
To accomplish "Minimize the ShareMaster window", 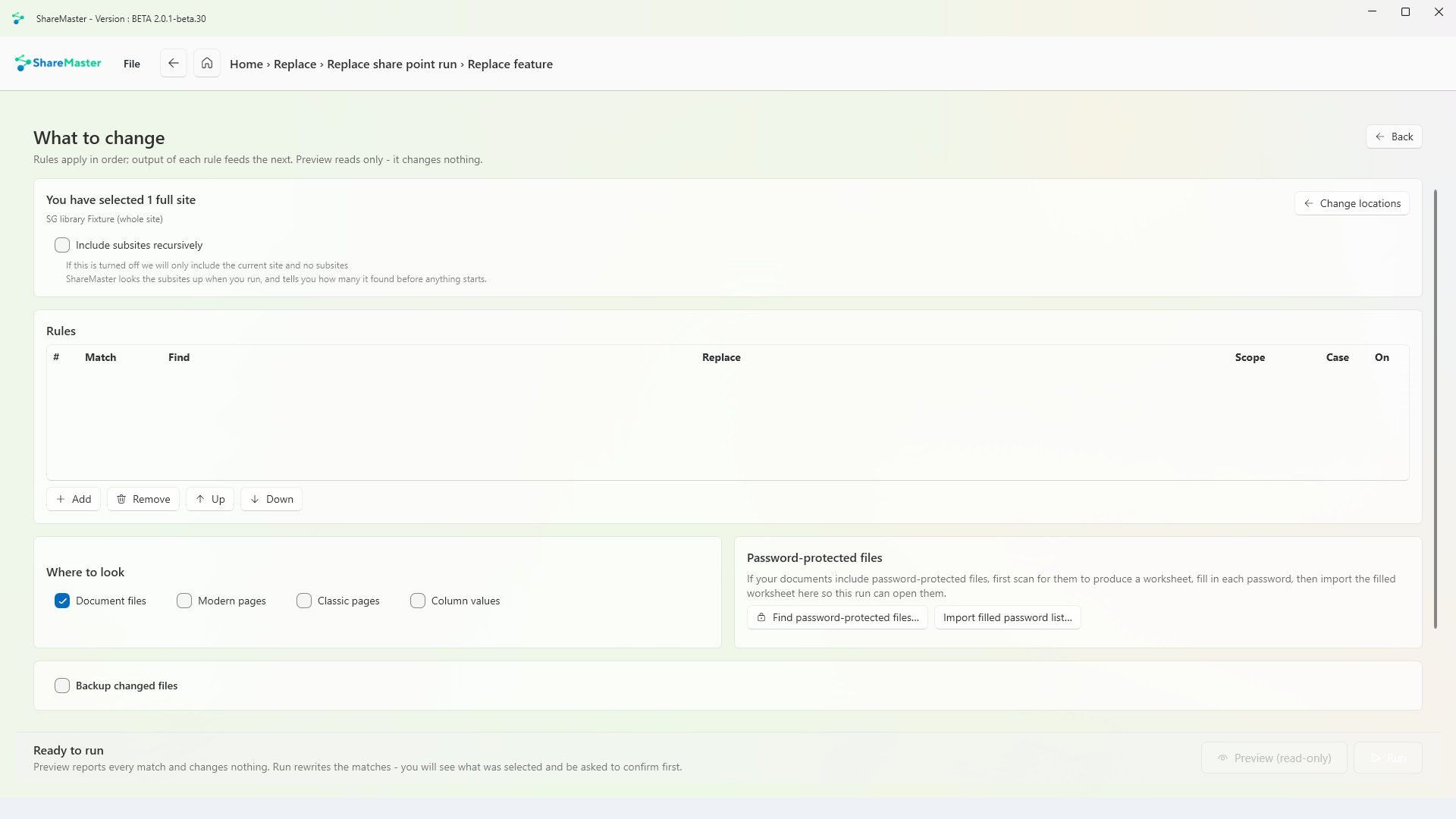I will [x=1372, y=12].
